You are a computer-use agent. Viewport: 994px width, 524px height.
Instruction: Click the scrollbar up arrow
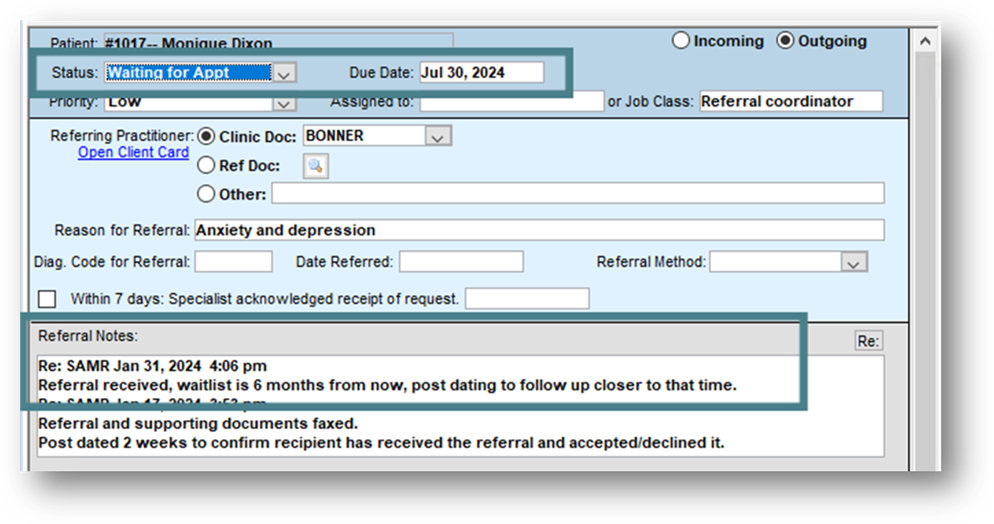[x=925, y=42]
